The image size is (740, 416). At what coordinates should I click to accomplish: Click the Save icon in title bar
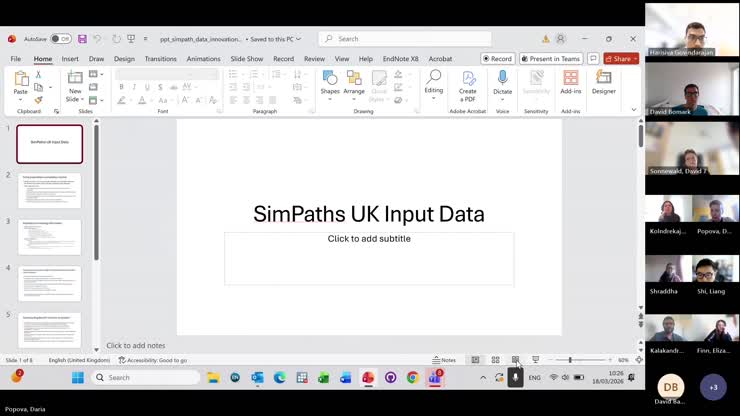point(83,39)
